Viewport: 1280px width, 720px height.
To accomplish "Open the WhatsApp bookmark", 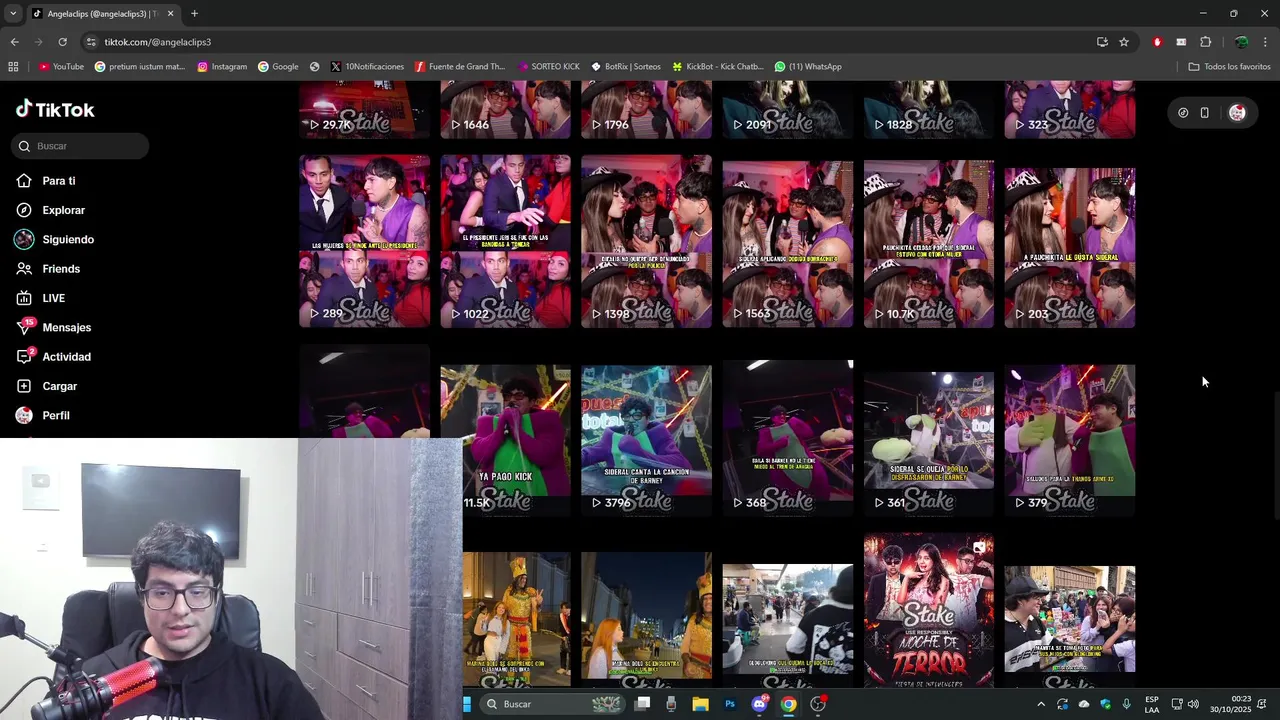I will (x=808, y=67).
